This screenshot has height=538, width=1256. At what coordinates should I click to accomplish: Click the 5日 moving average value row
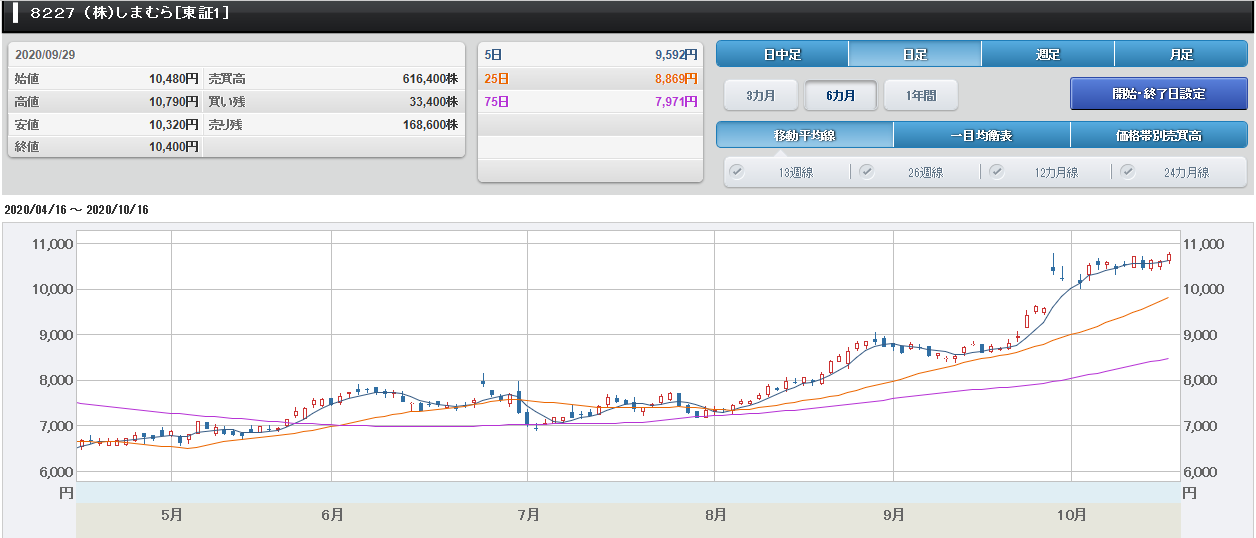point(590,55)
